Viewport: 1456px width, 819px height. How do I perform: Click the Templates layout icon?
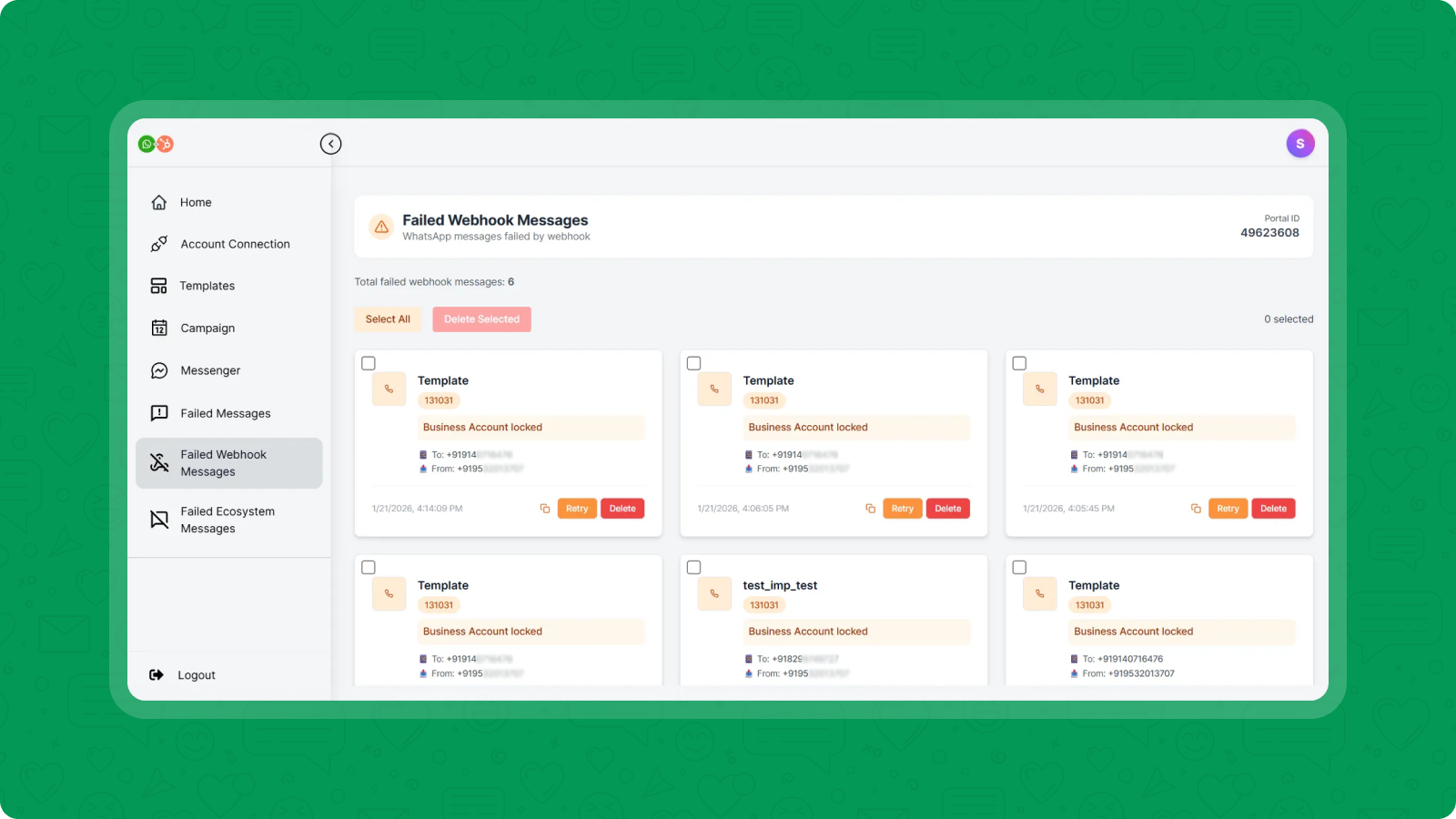[159, 286]
